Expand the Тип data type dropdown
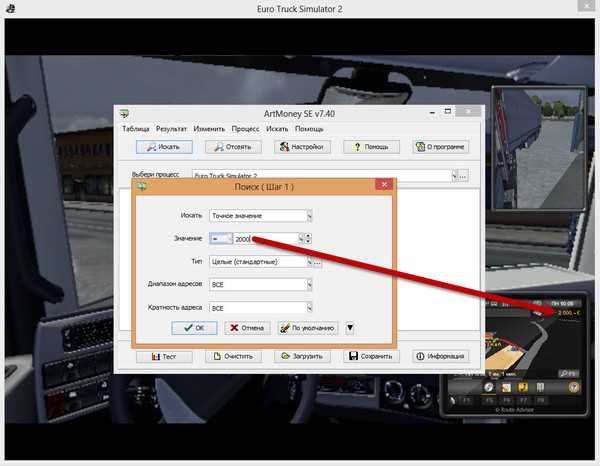 (309, 262)
